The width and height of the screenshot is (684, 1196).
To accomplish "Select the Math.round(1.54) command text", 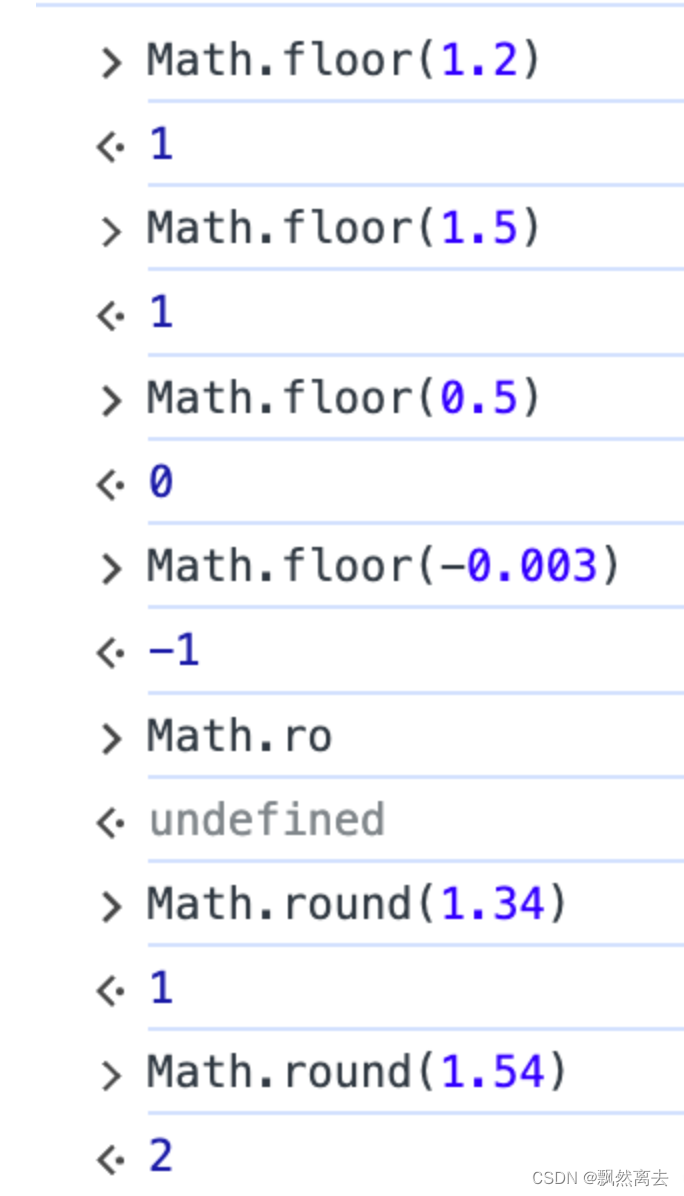I will point(357,1072).
